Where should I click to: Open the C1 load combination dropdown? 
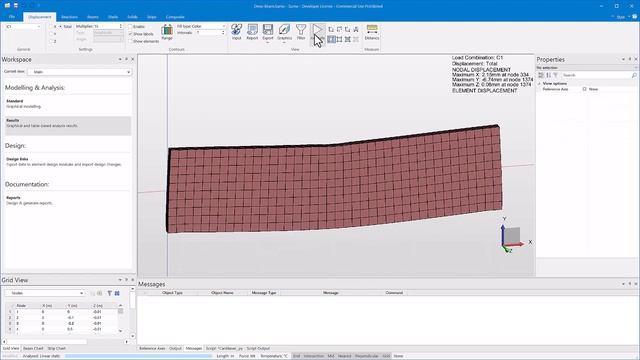pos(23,27)
